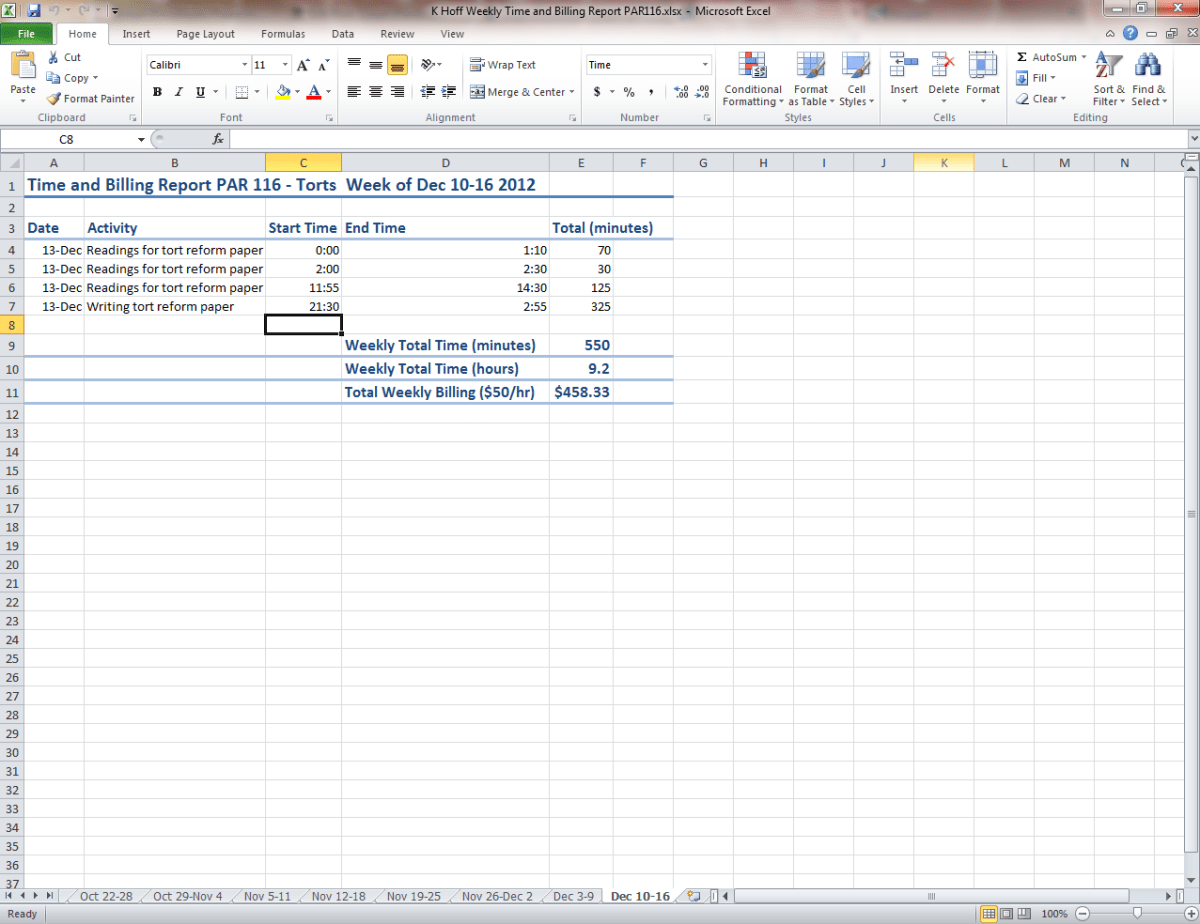Click the Format Painter icon
The width and height of the screenshot is (1200, 924).
point(54,99)
